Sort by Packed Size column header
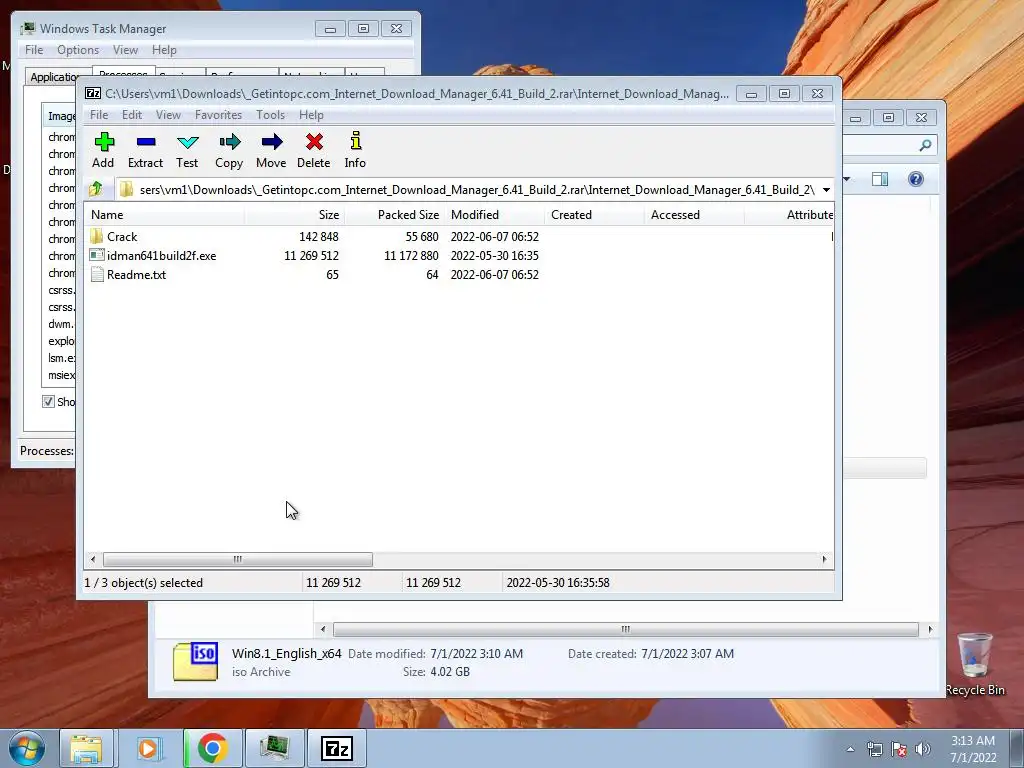The height and width of the screenshot is (768, 1024). (x=394, y=214)
